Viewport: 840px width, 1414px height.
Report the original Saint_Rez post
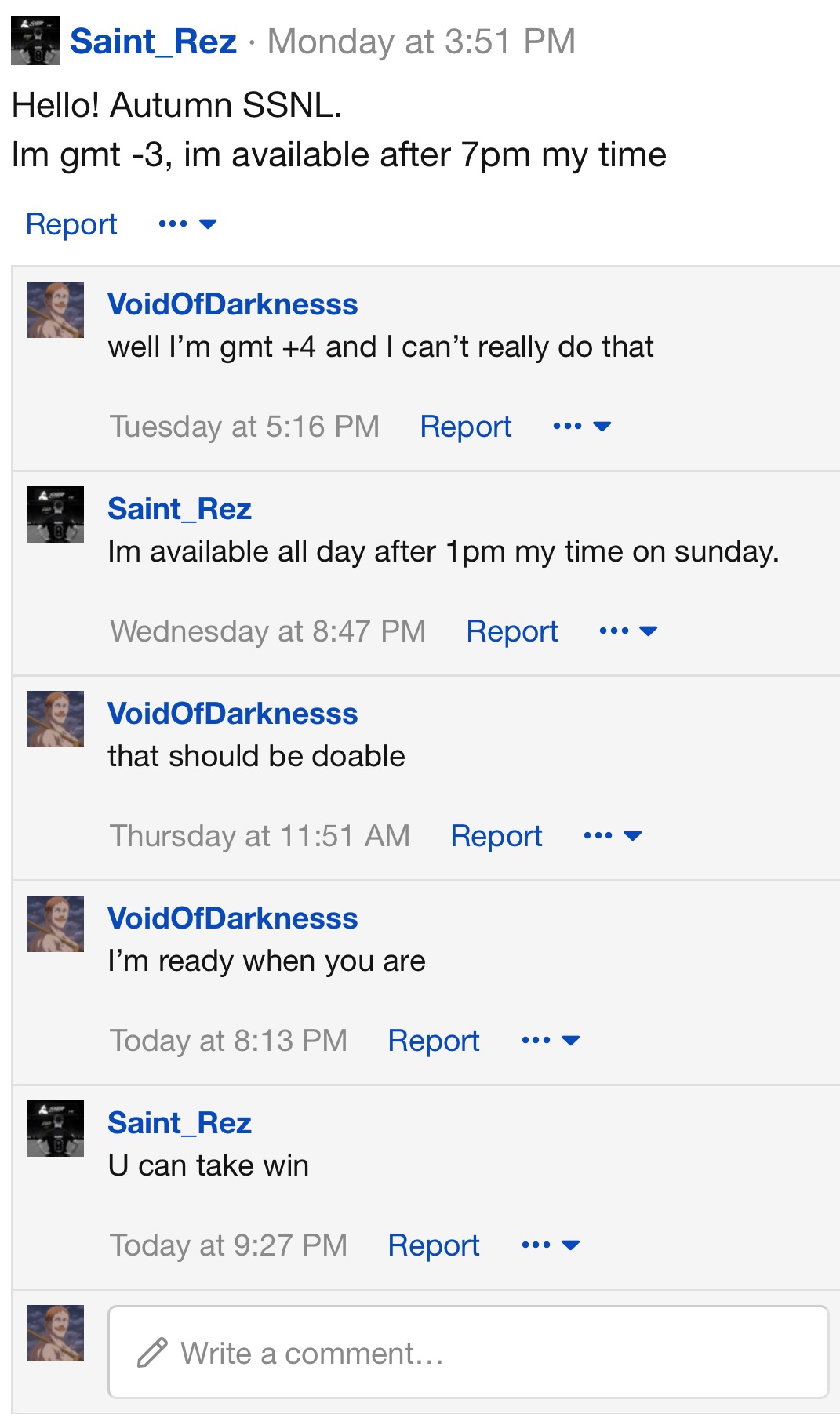click(71, 224)
